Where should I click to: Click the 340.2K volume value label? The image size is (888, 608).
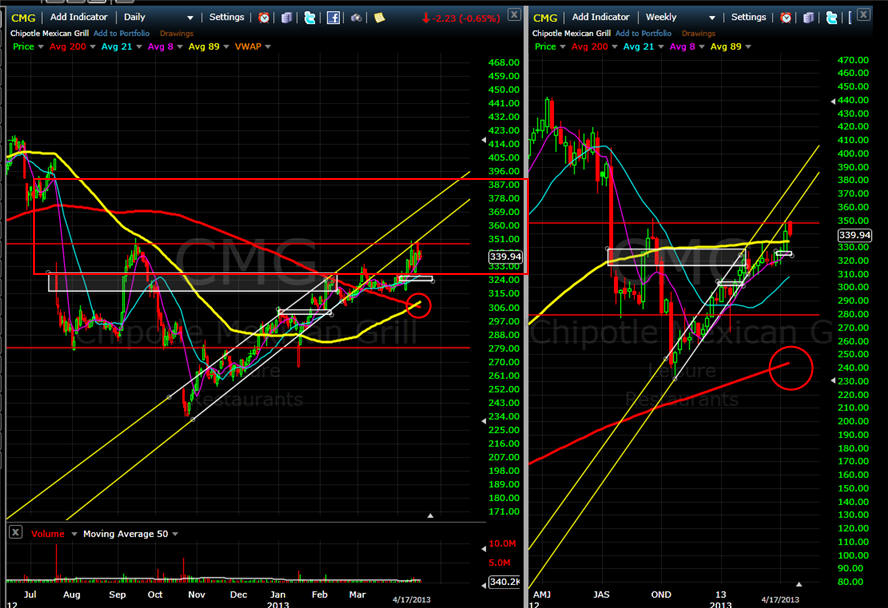pyautogui.click(x=505, y=582)
